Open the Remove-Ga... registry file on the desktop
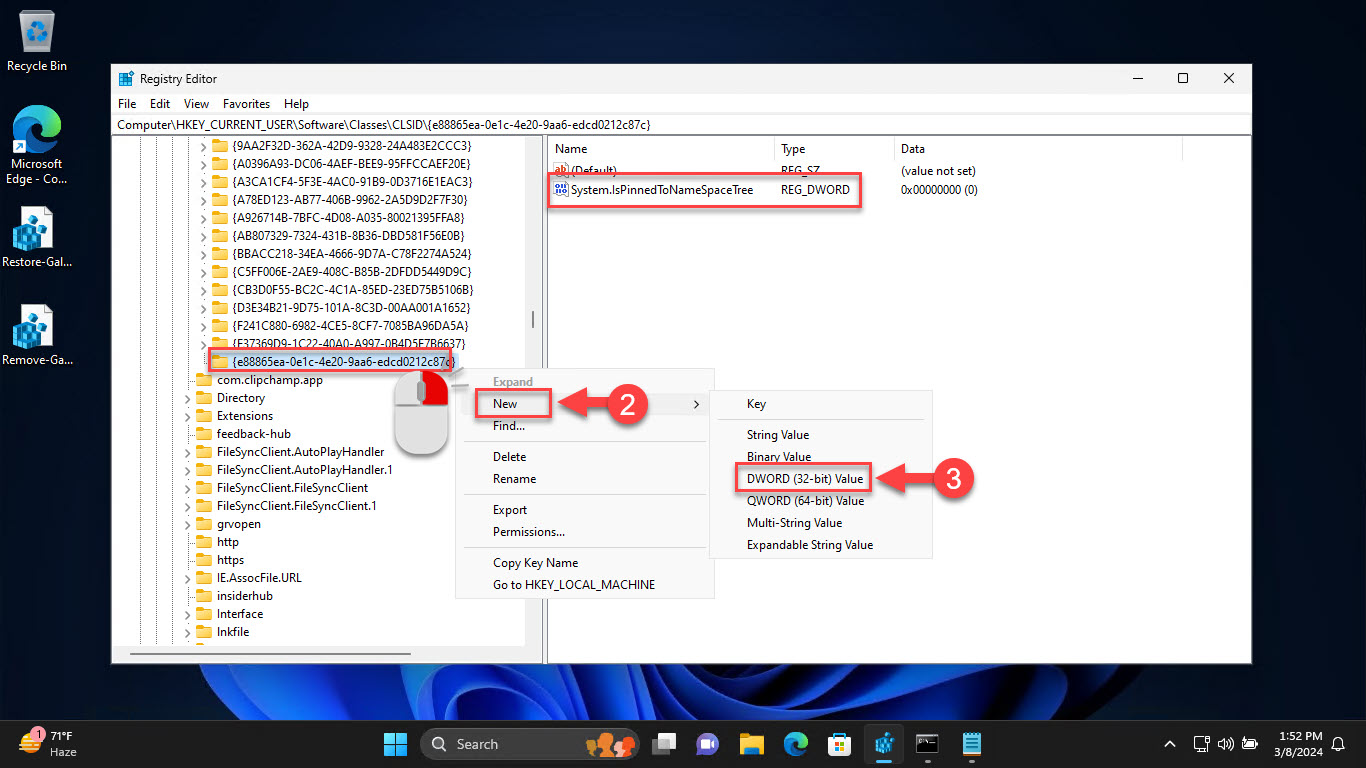This screenshot has width=1366, height=768. [37, 336]
